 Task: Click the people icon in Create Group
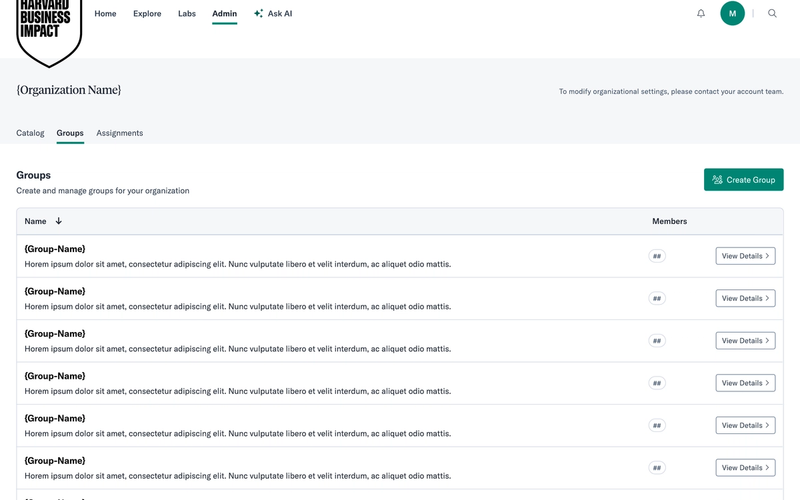point(717,180)
